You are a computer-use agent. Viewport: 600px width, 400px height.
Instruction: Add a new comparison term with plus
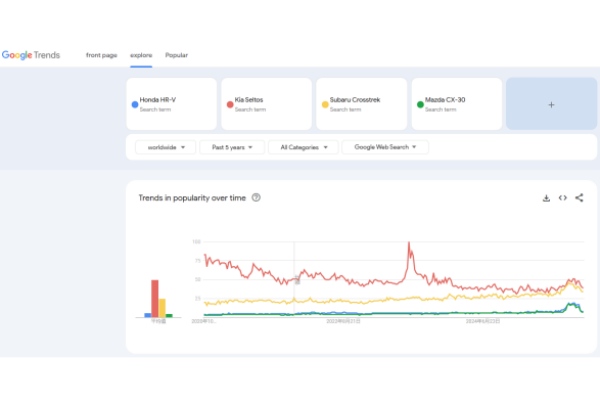coord(551,104)
